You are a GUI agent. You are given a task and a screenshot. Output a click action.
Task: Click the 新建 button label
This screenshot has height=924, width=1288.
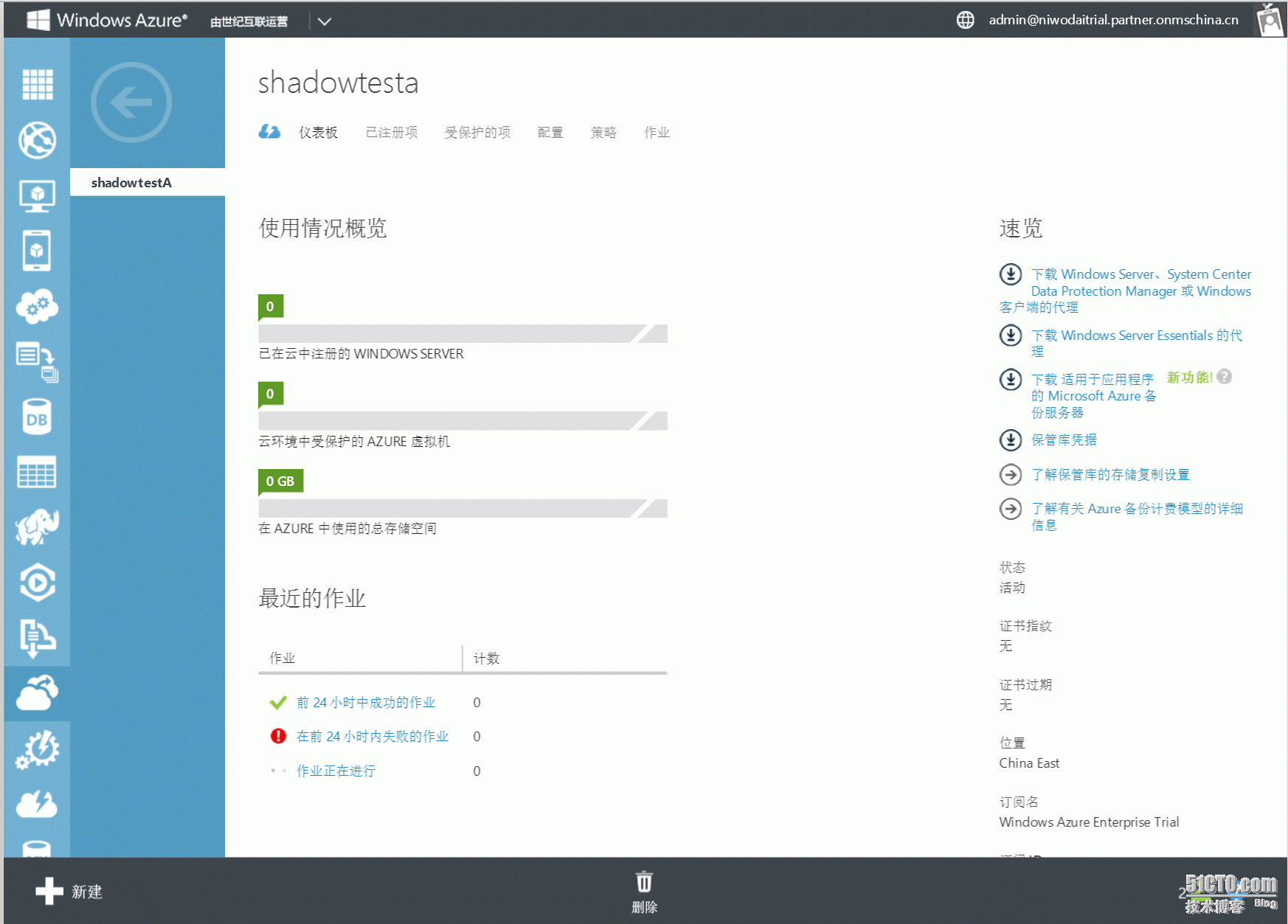(x=87, y=892)
